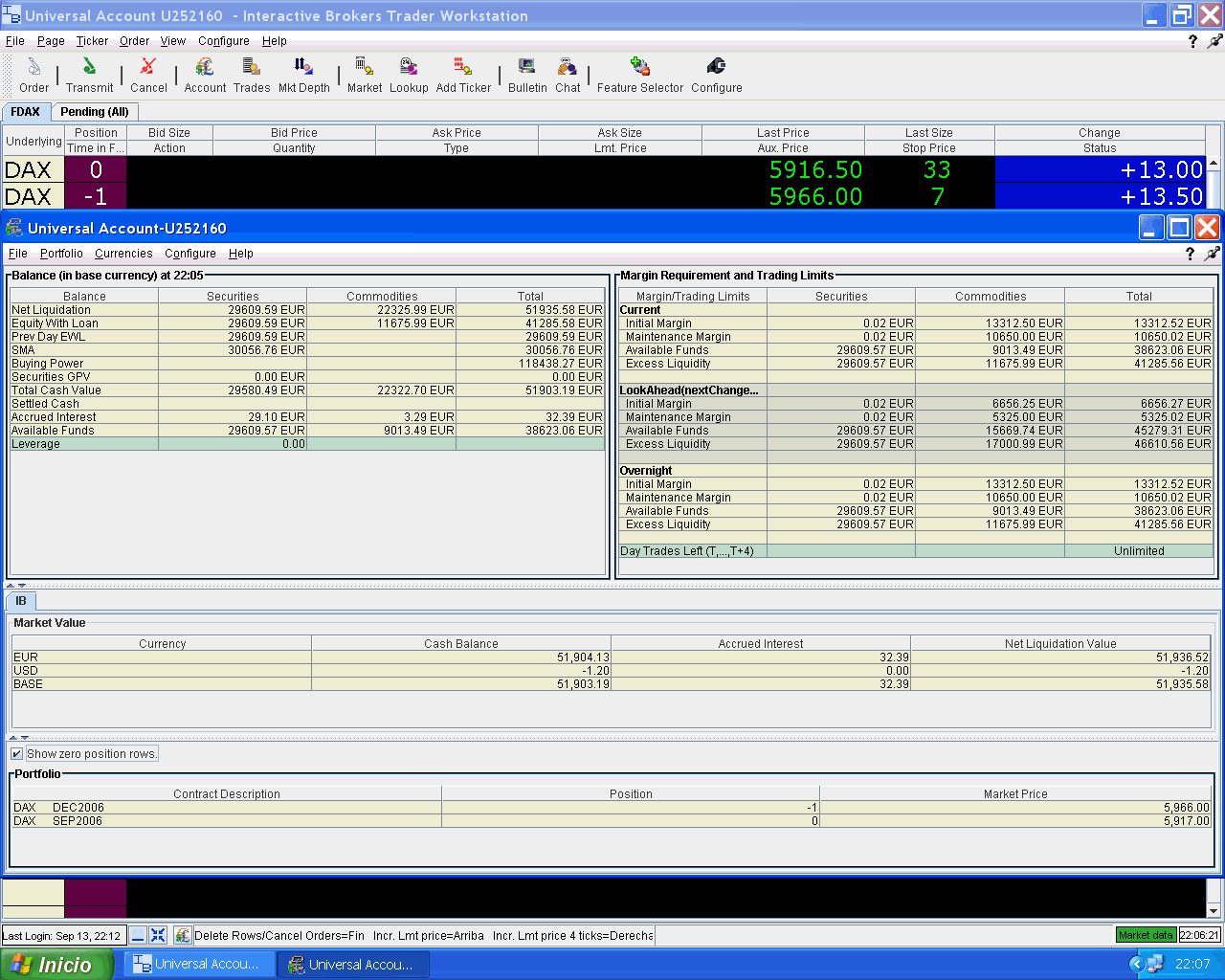Screen dimensions: 1225x980
Task: Open Mkt Depth from the toolbar
Action: point(303,75)
